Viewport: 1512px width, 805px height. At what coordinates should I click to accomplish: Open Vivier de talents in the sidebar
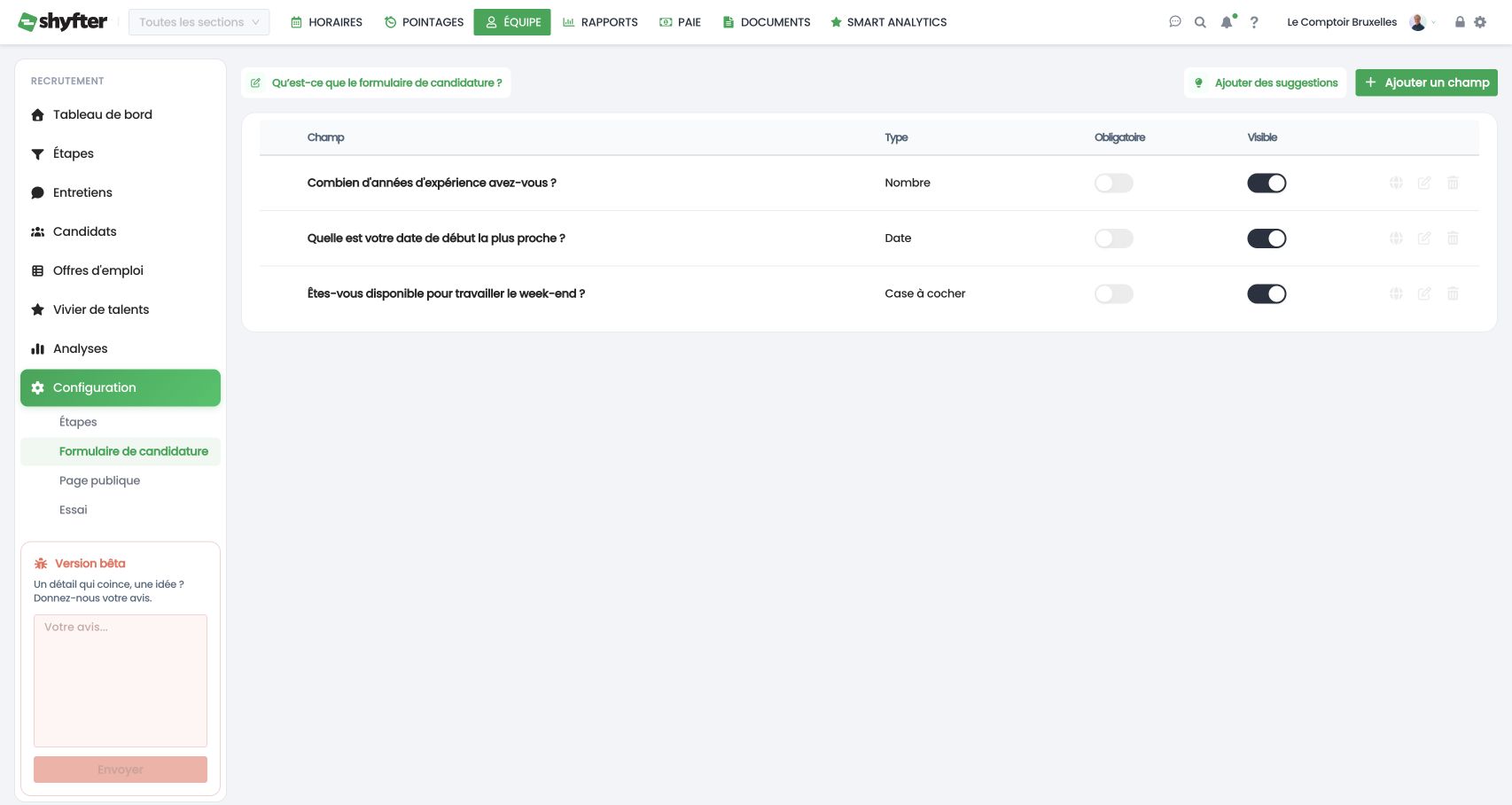click(x=121, y=309)
